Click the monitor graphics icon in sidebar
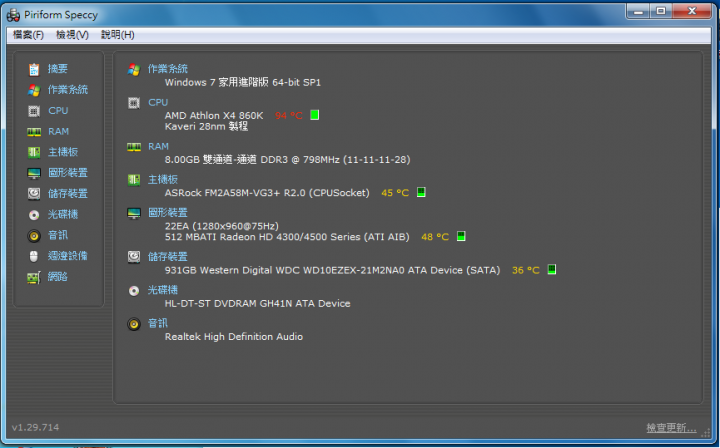Screen dimensions: 720x448 (x=34, y=173)
